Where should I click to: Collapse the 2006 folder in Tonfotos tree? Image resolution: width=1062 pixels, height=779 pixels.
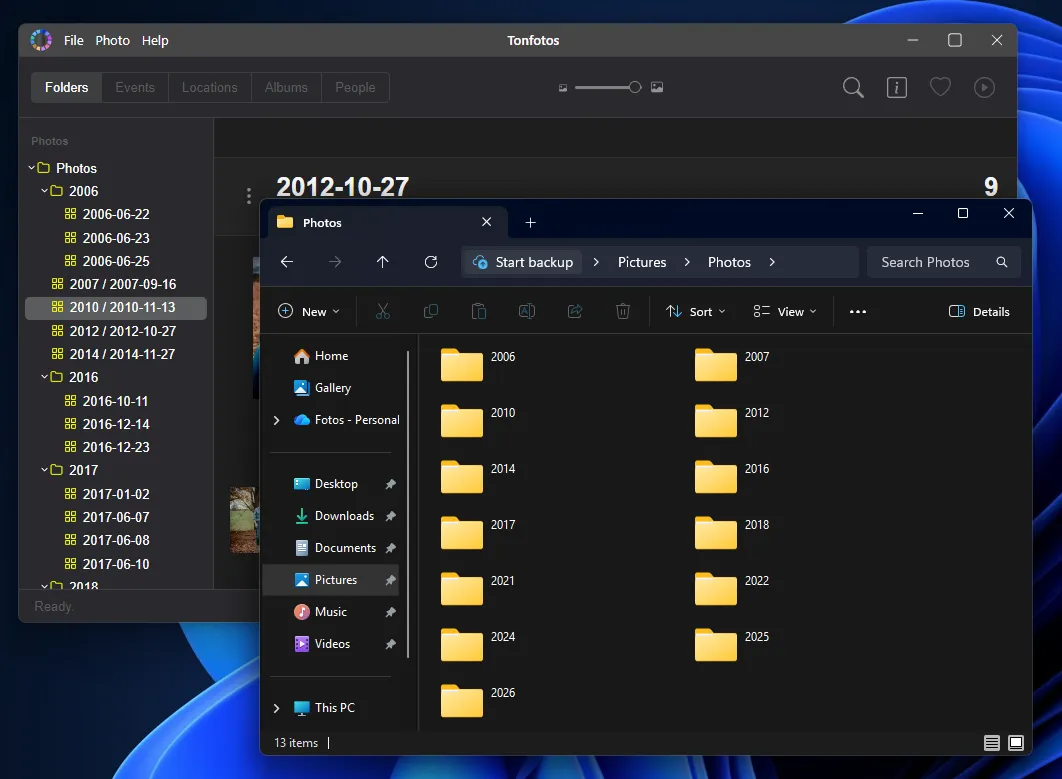[44, 190]
